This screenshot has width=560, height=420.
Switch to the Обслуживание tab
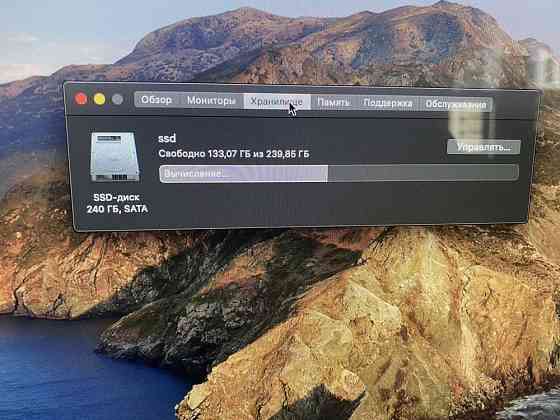coord(456,104)
